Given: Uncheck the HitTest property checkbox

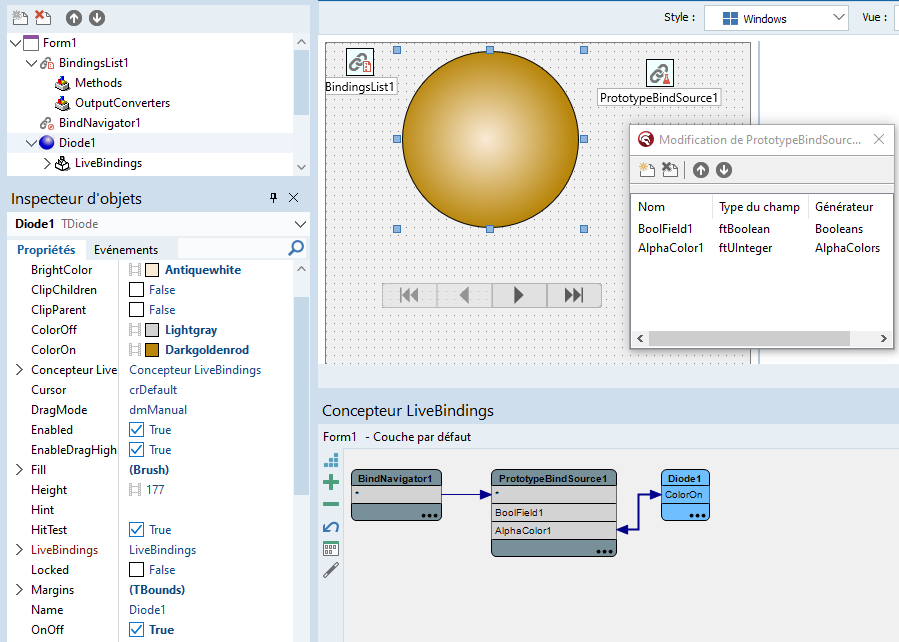Looking at the screenshot, I should coord(136,530).
